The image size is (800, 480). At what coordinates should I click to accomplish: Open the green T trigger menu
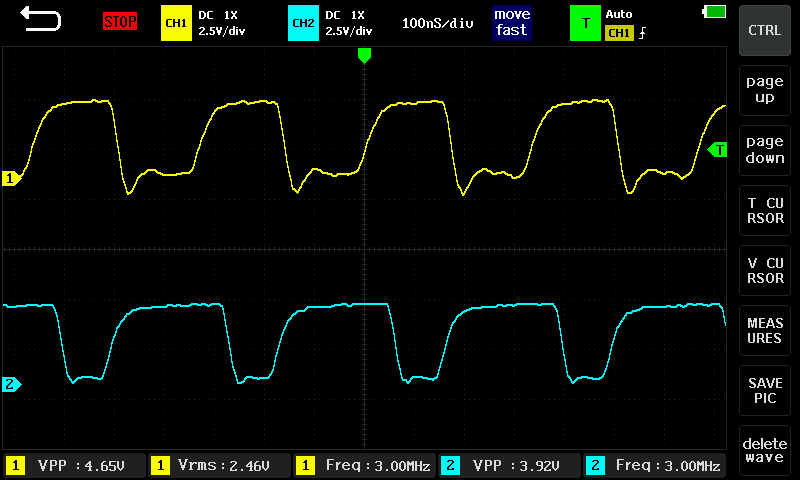[x=585, y=22]
